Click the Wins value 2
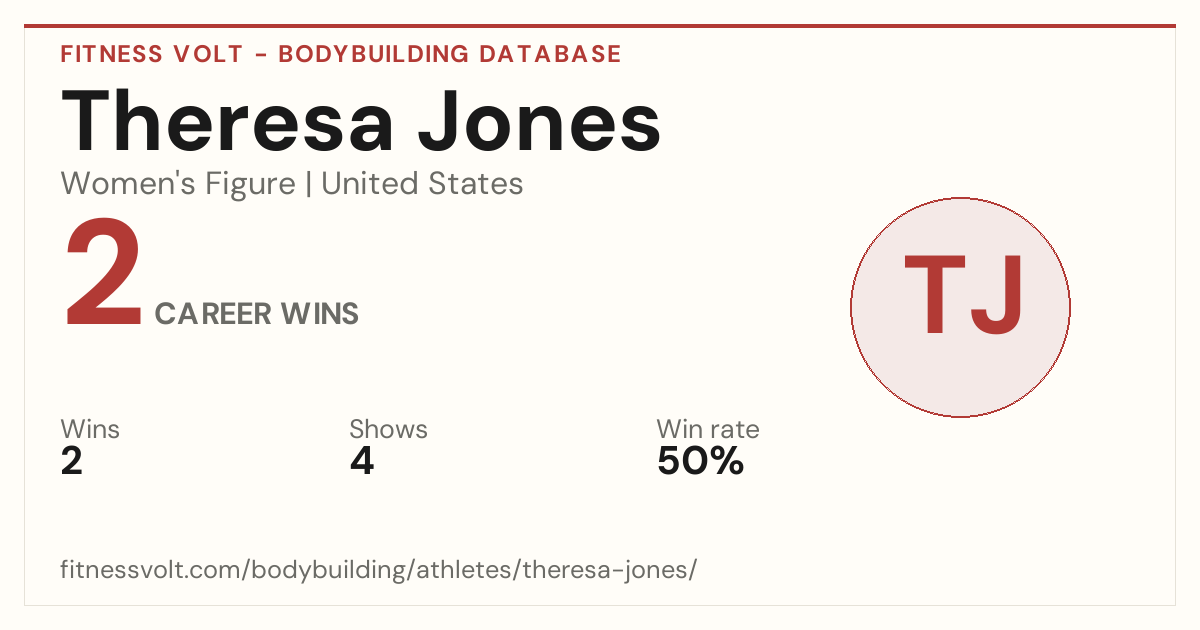1200x630 pixels. pyautogui.click(x=71, y=461)
